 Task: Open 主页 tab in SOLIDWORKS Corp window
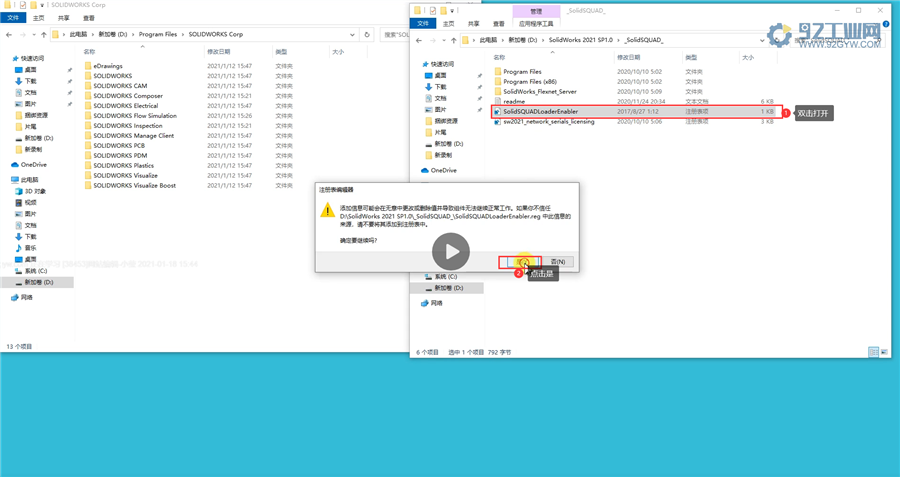click(x=38, y=18)
